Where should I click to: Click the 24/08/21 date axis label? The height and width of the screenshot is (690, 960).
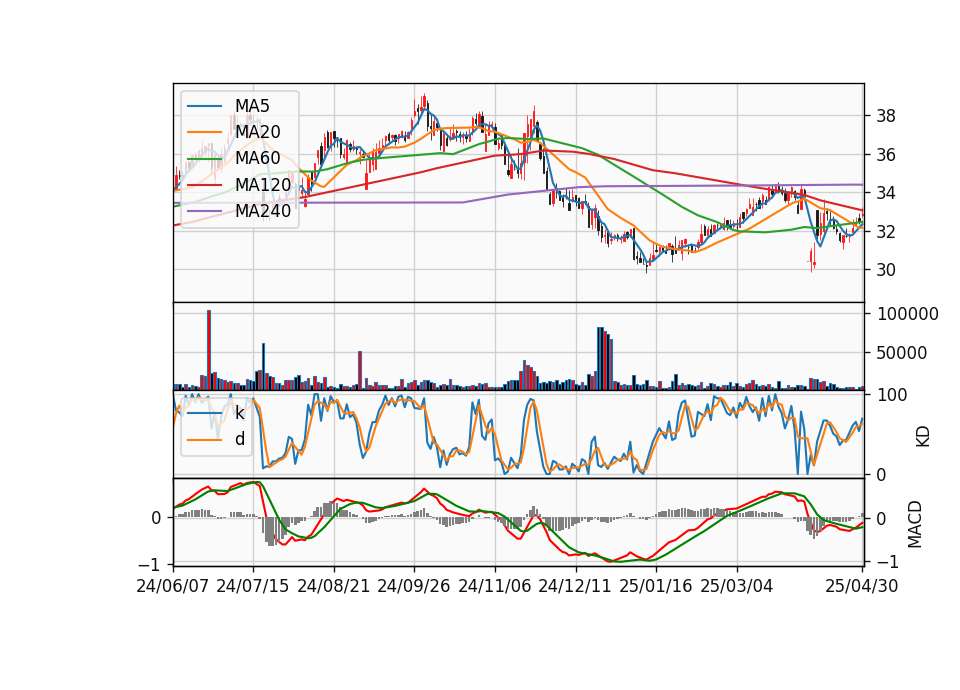(334, 586)
